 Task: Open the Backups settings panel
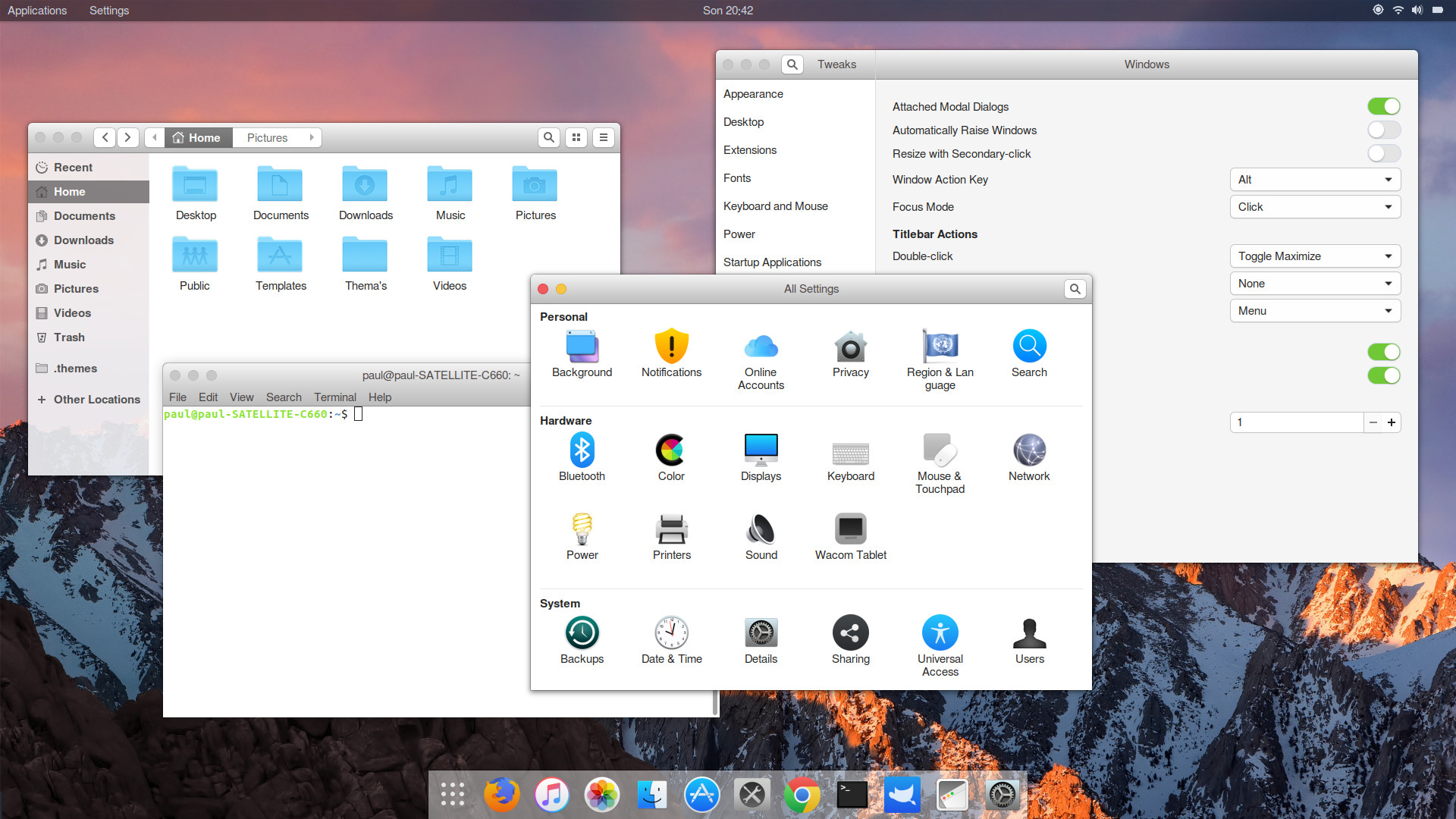coord(582,633)
